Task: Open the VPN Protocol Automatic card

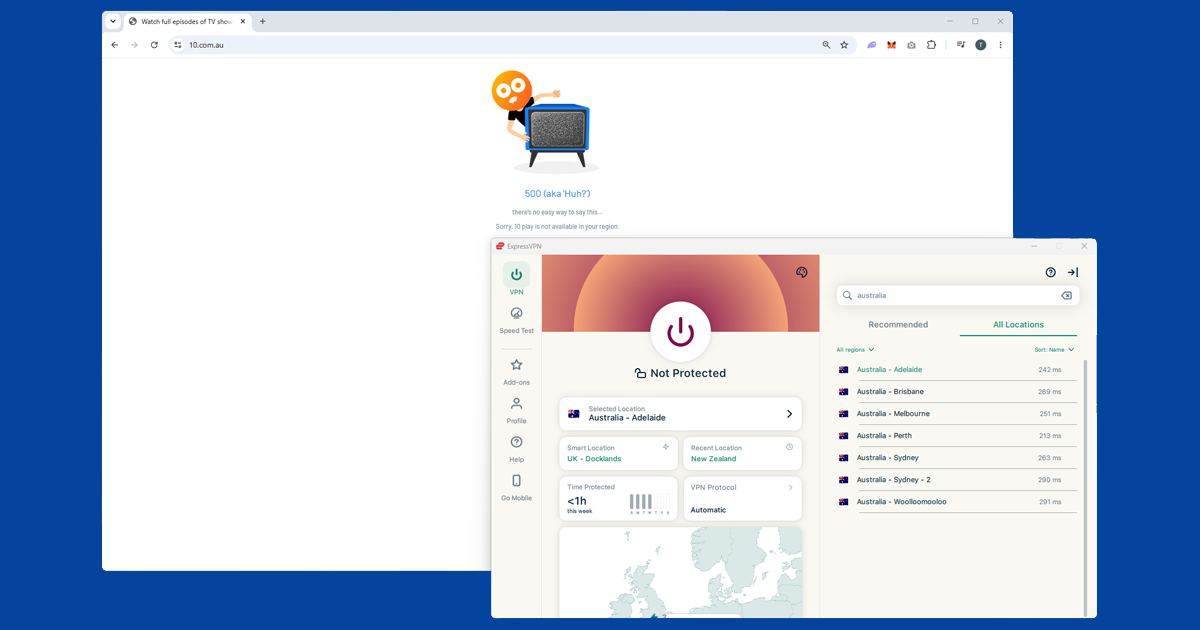Action: (x=743, y=498)
